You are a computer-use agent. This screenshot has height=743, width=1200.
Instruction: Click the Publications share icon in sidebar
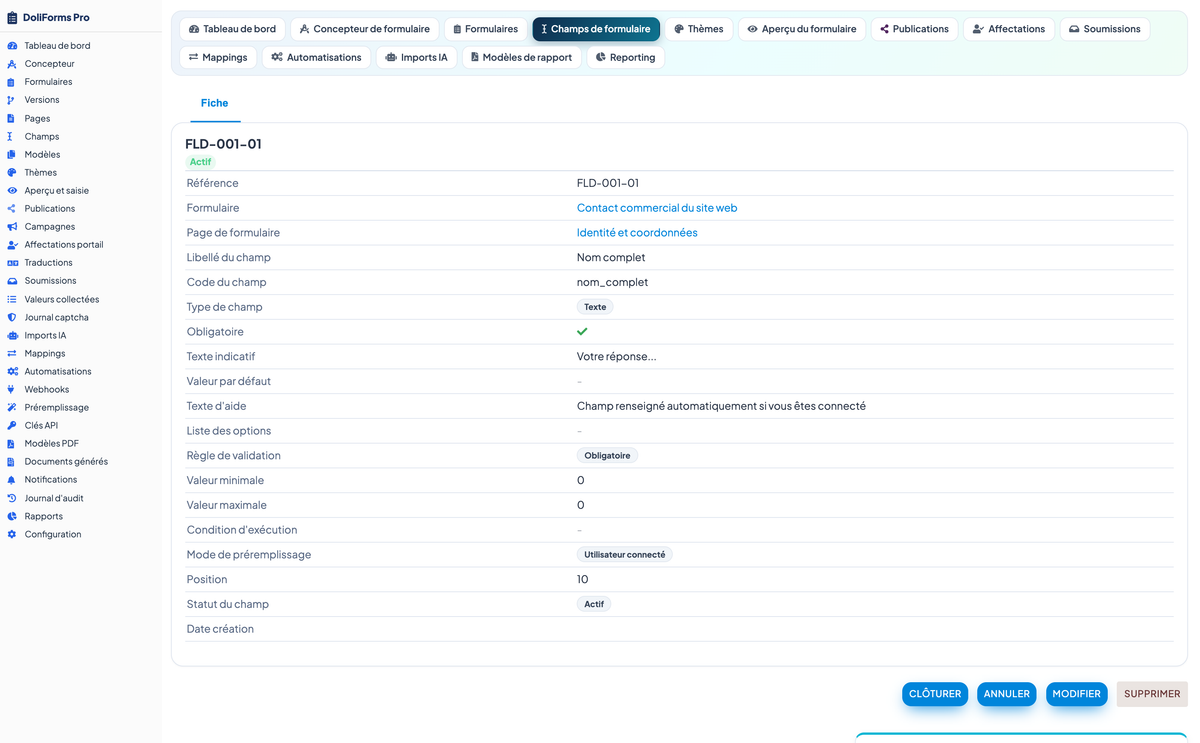tap(12, 208)
